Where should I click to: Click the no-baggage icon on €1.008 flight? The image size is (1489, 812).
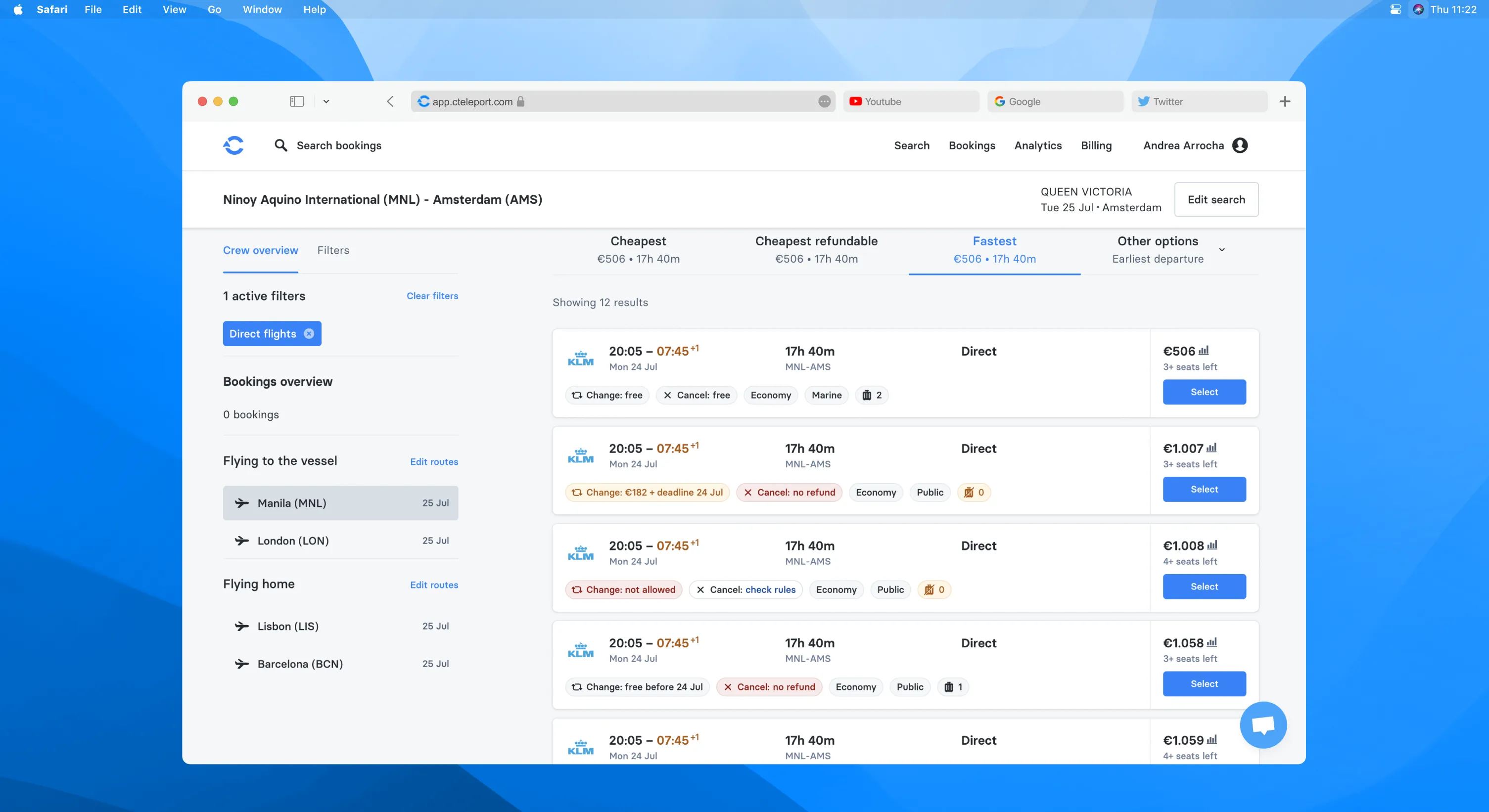[x=929, y=589]
